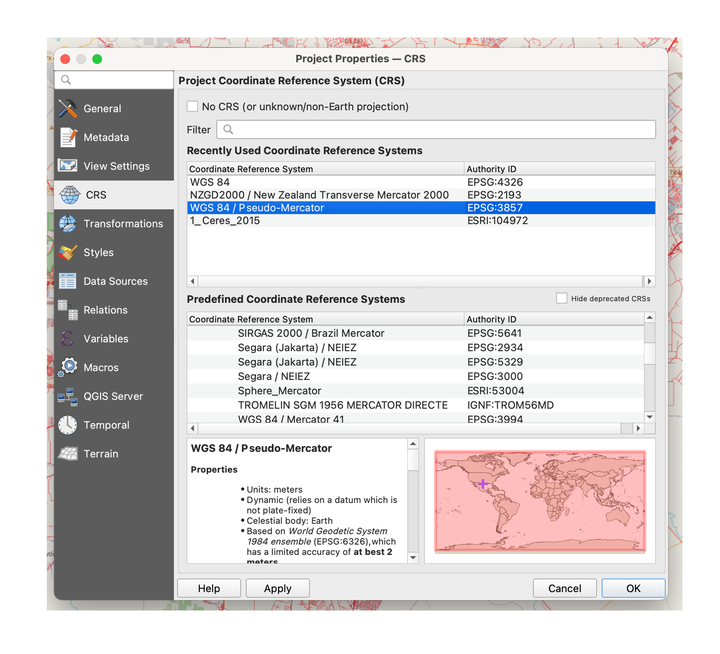The height and width of the screenshot is (654, 720).
Task: Enable the No CRS checkbox
Action: (192, 107)
